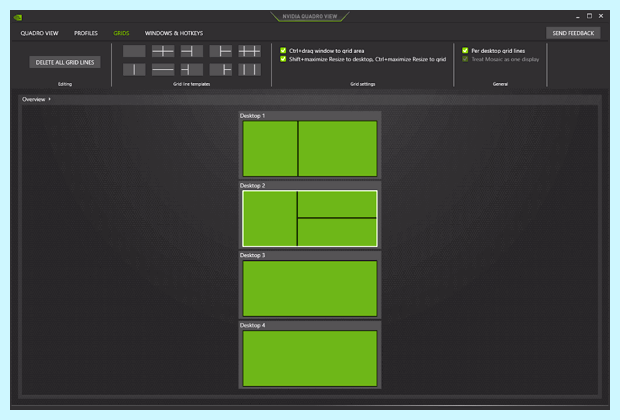620x420 pixels.
Task: Select the top-right grid area of Desktop 2
Action: coord(337,204)
